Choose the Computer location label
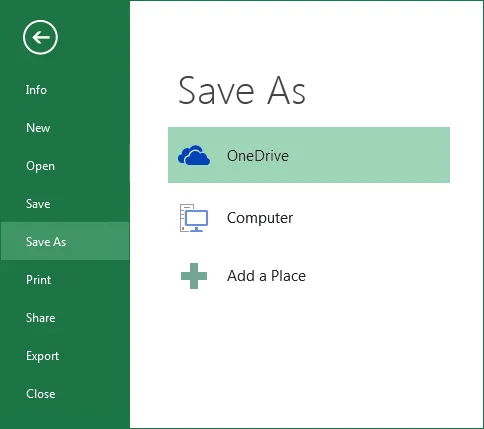 [x=260, y=218]
